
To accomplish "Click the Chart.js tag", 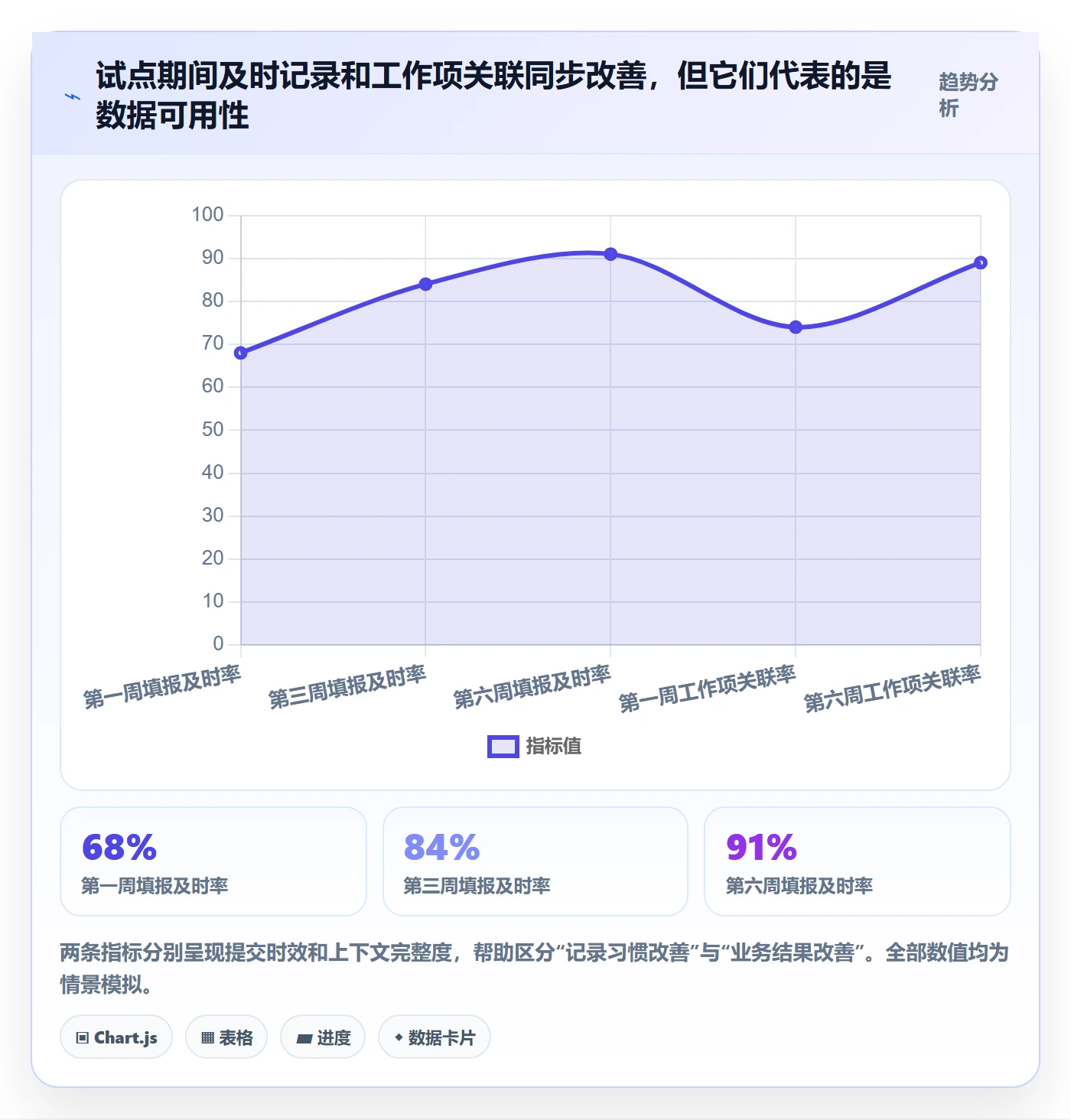I will pos(116,1037).
